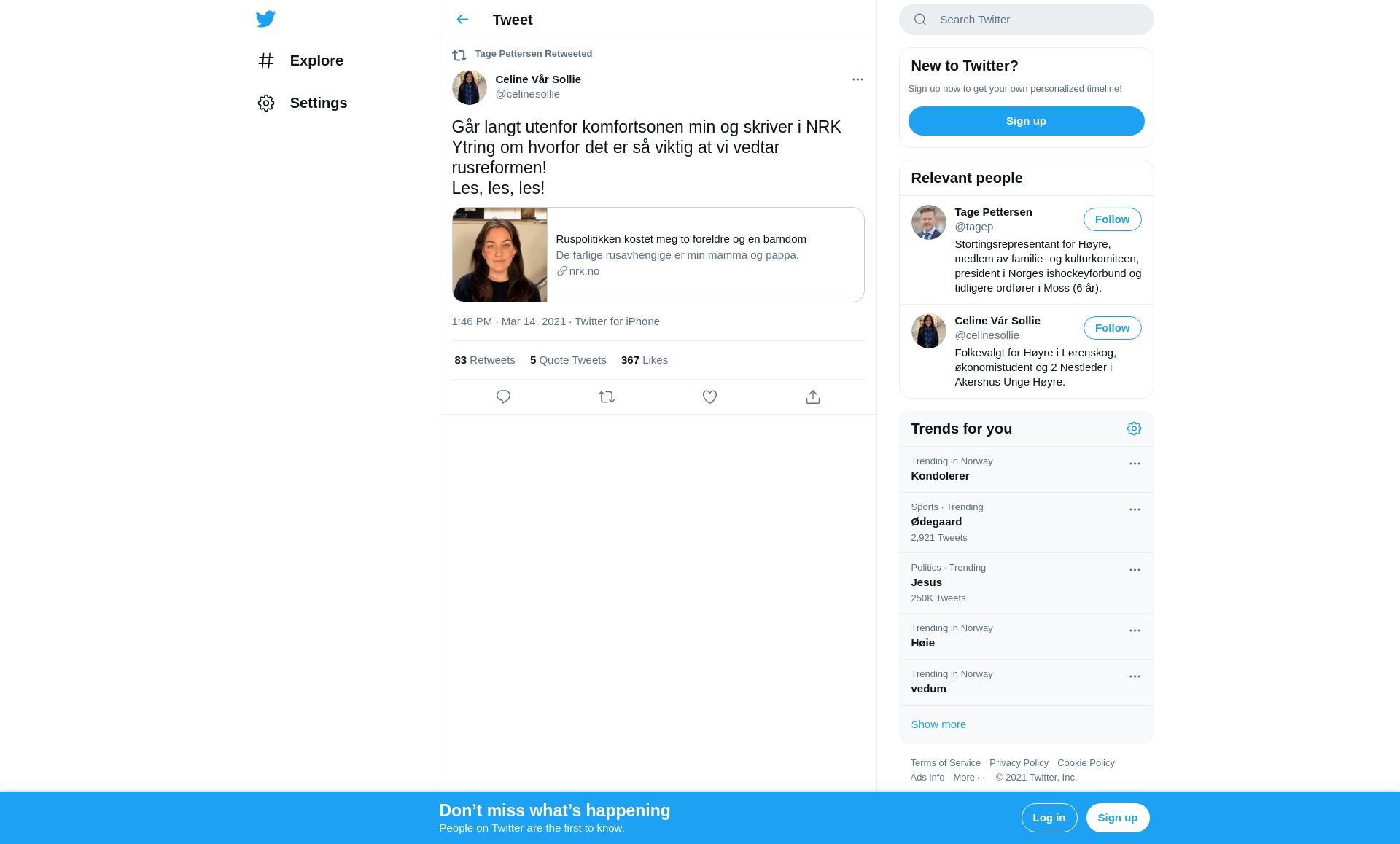1400x844 pixels.
Task: Open more options for Kondolerer trend
Action: point(1135,464)
